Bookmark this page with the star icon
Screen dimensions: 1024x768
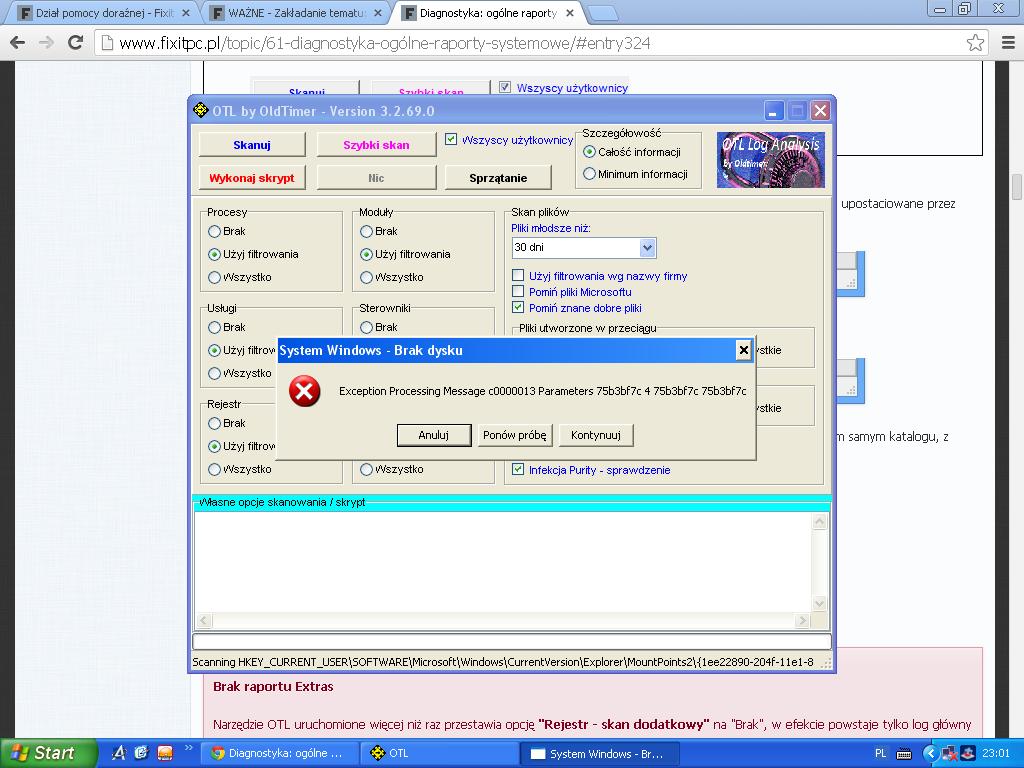click(x=975, y=43)
